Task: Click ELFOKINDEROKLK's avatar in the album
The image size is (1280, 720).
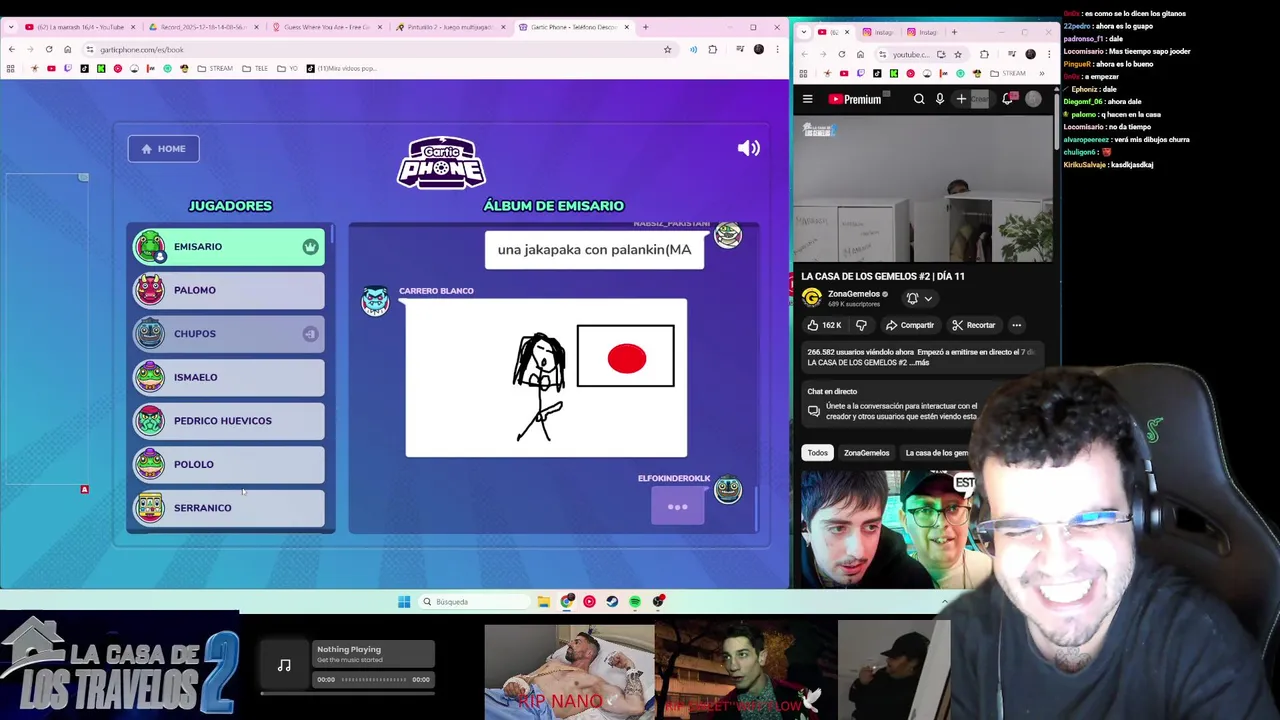Action: (x=728, y=489)
